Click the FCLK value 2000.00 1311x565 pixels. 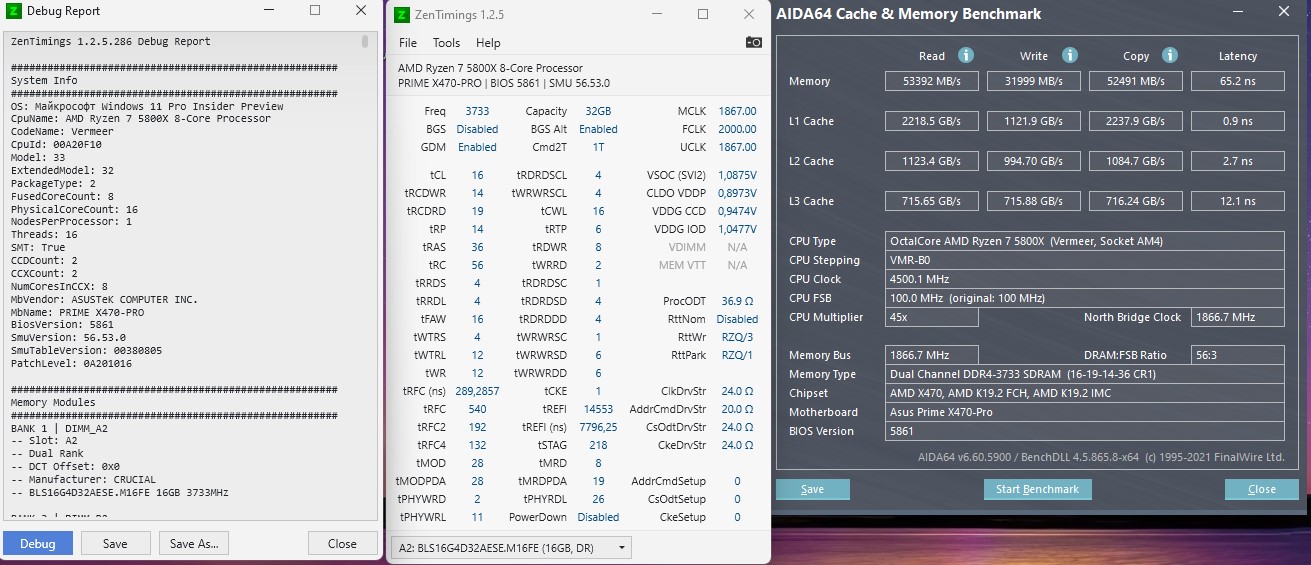[x=737, y=129]
